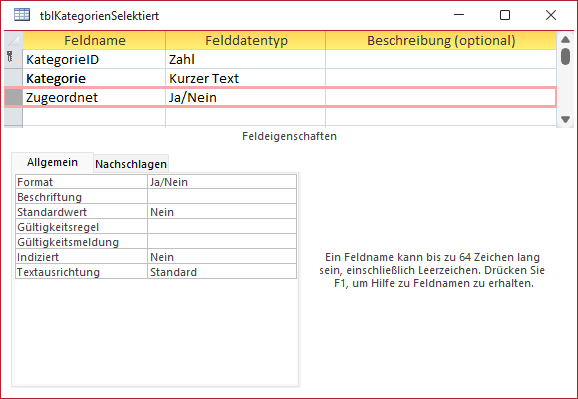The image size is (578, 399).
Task: Select the row selector of the Zugeordnet field
Action: (x=14, y=97)
